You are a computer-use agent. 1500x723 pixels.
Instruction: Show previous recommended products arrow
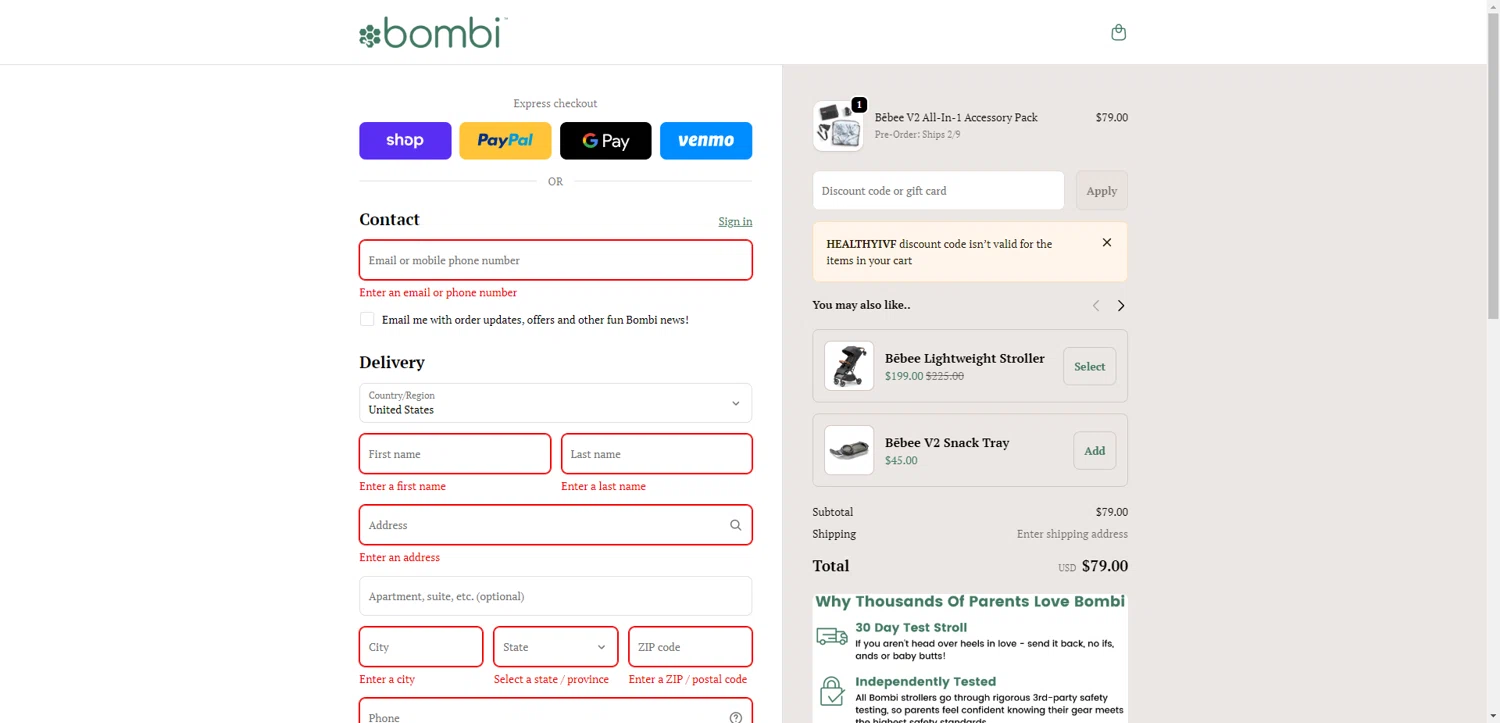tap(1095, 305)
